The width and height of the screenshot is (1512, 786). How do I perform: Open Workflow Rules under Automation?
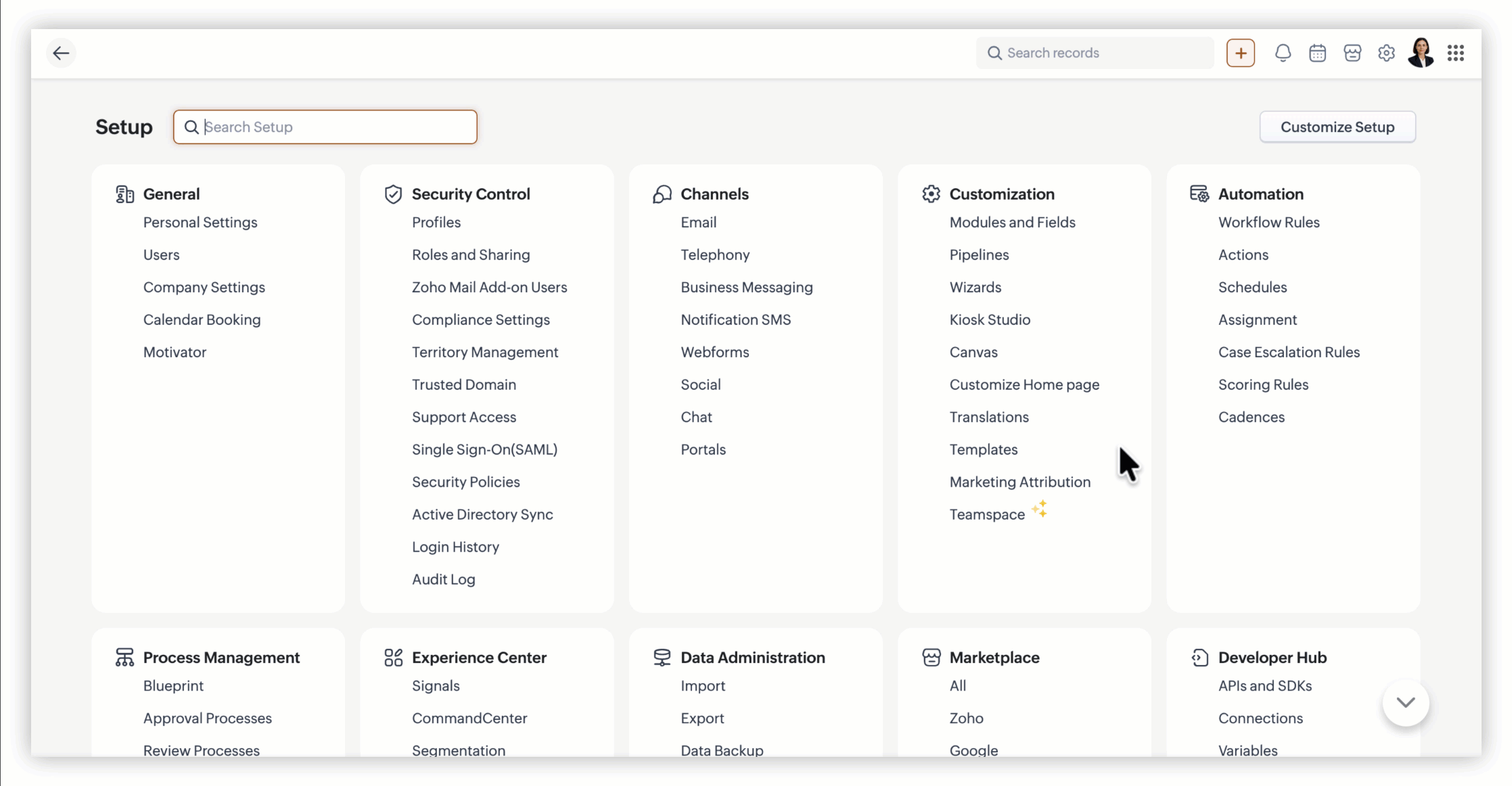point(1268,223)
